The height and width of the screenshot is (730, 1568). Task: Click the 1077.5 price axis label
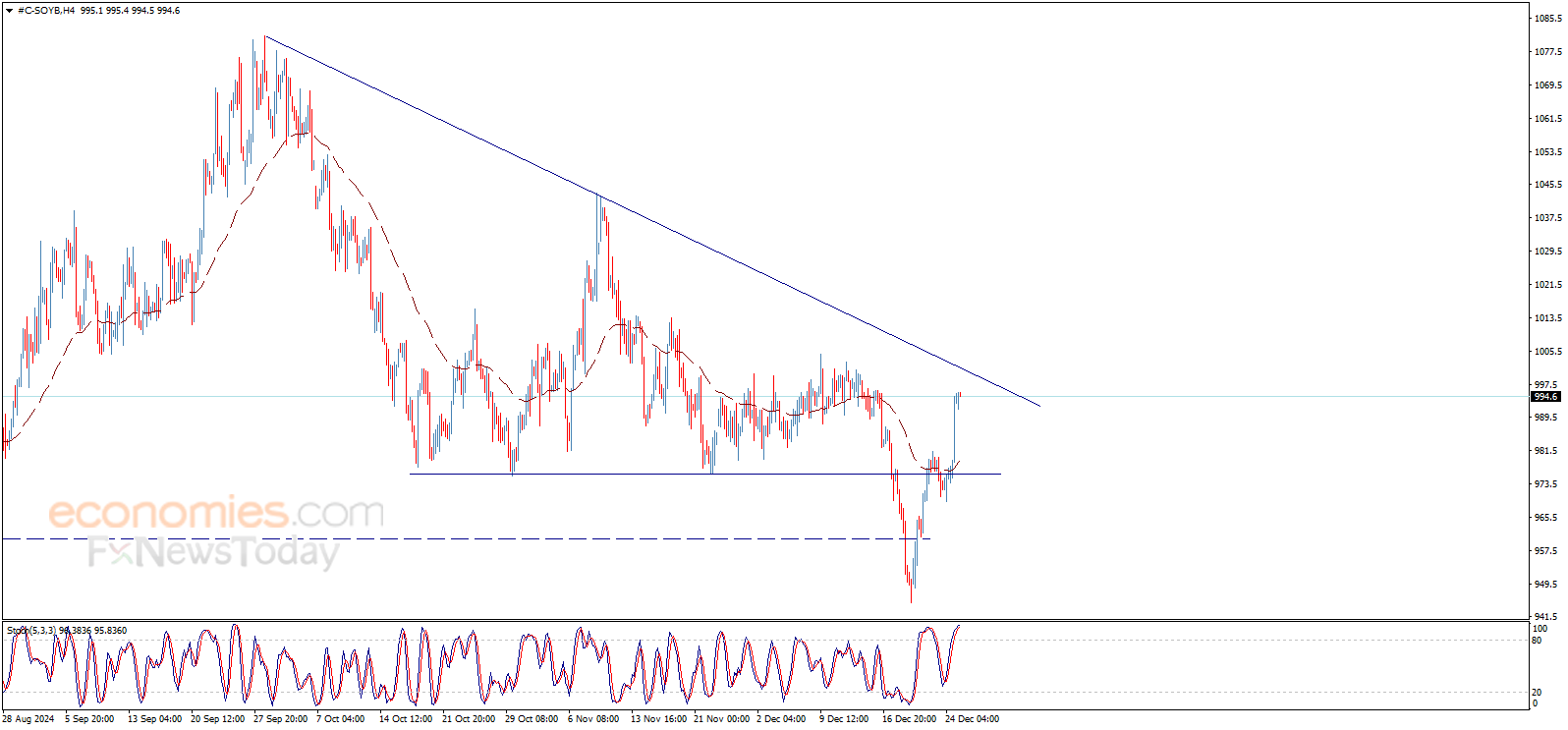(1548, 52)
